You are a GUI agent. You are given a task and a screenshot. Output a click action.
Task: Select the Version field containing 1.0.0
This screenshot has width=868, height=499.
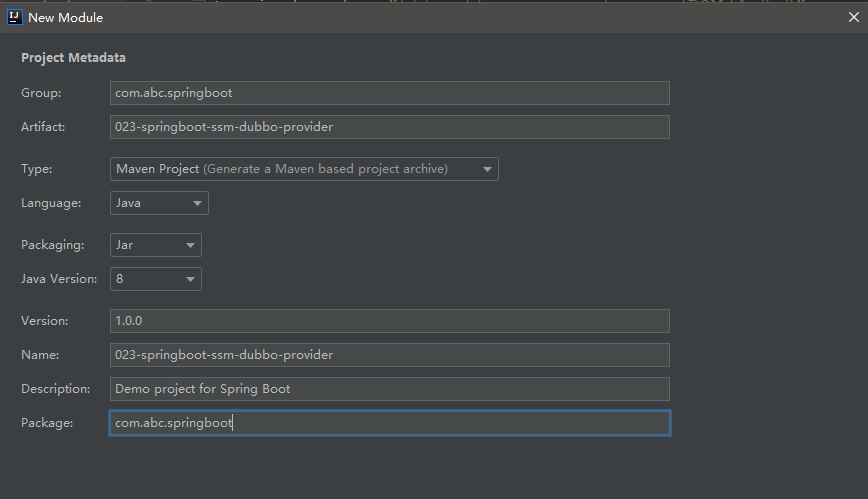pos(389,321)
